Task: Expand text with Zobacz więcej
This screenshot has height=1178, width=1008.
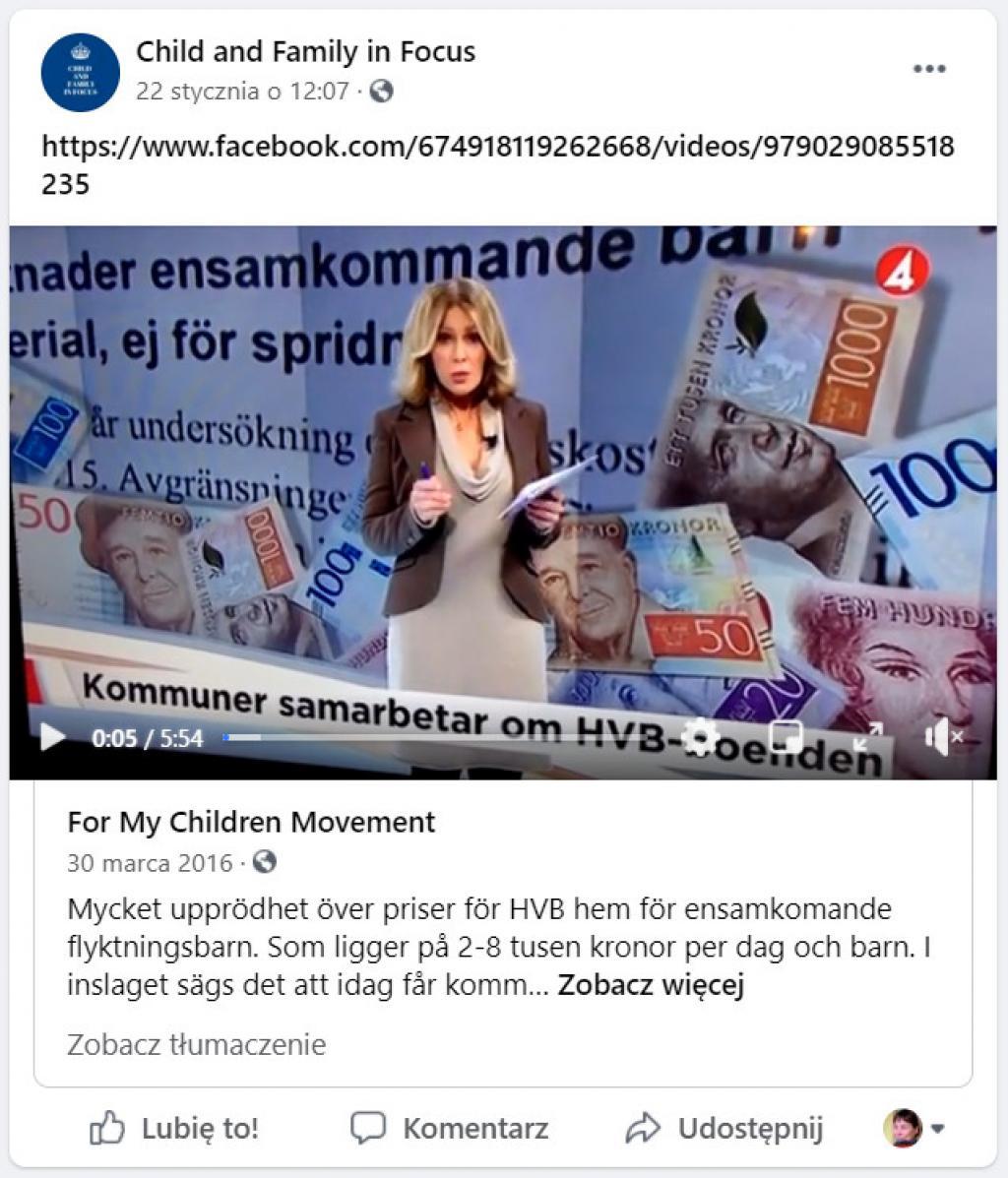Action: click(651, 984)
